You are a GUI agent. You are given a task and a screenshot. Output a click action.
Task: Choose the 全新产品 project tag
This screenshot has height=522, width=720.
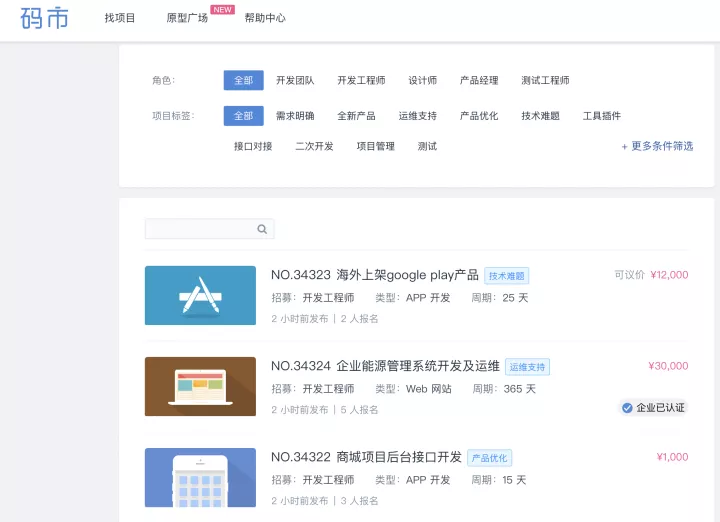[x=356, y=116]
